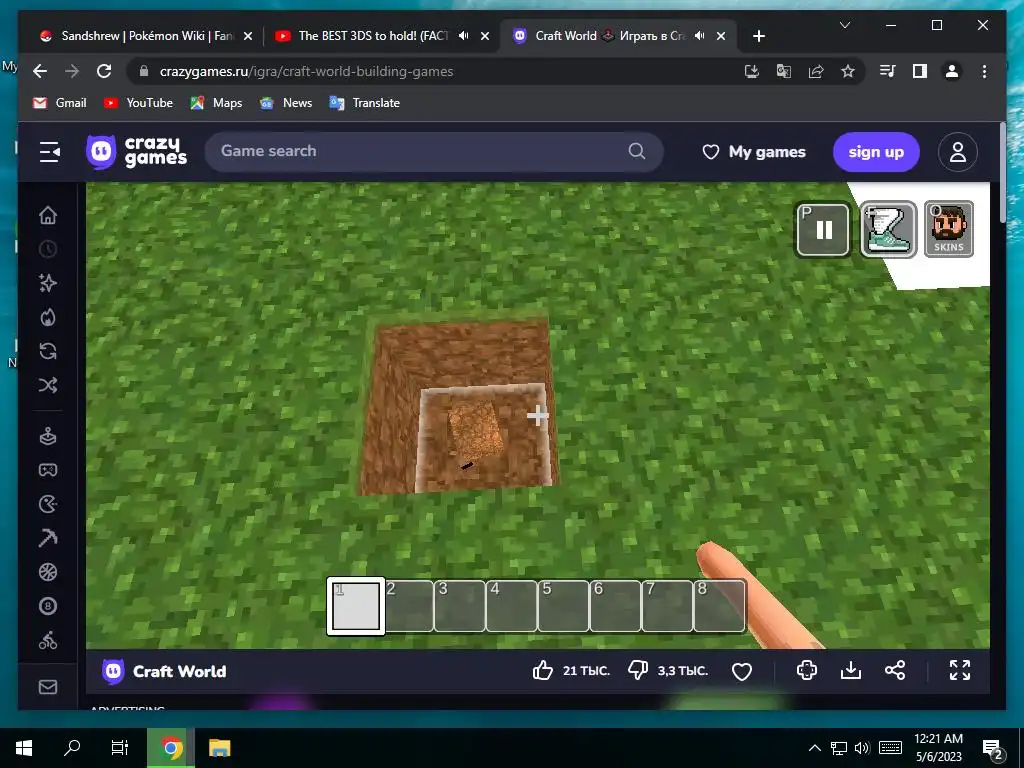Share the game via share icon

coord(895,670)
